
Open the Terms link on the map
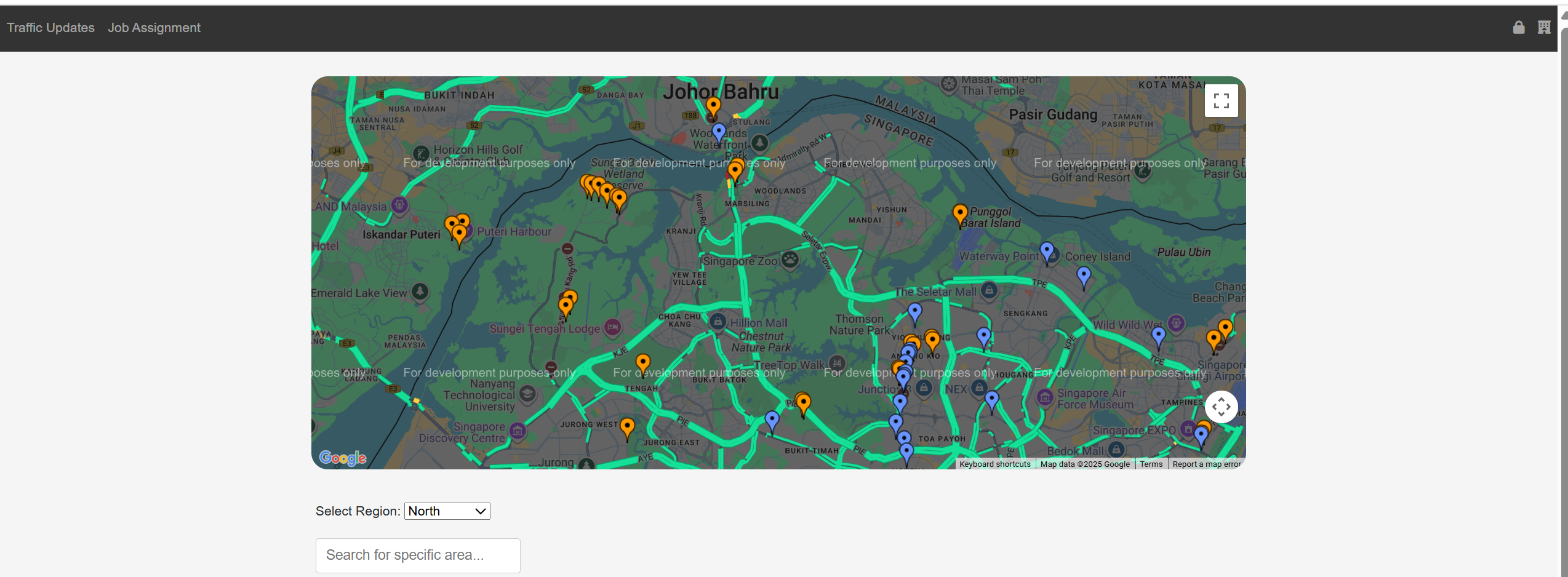click(x=1151, y=464)
